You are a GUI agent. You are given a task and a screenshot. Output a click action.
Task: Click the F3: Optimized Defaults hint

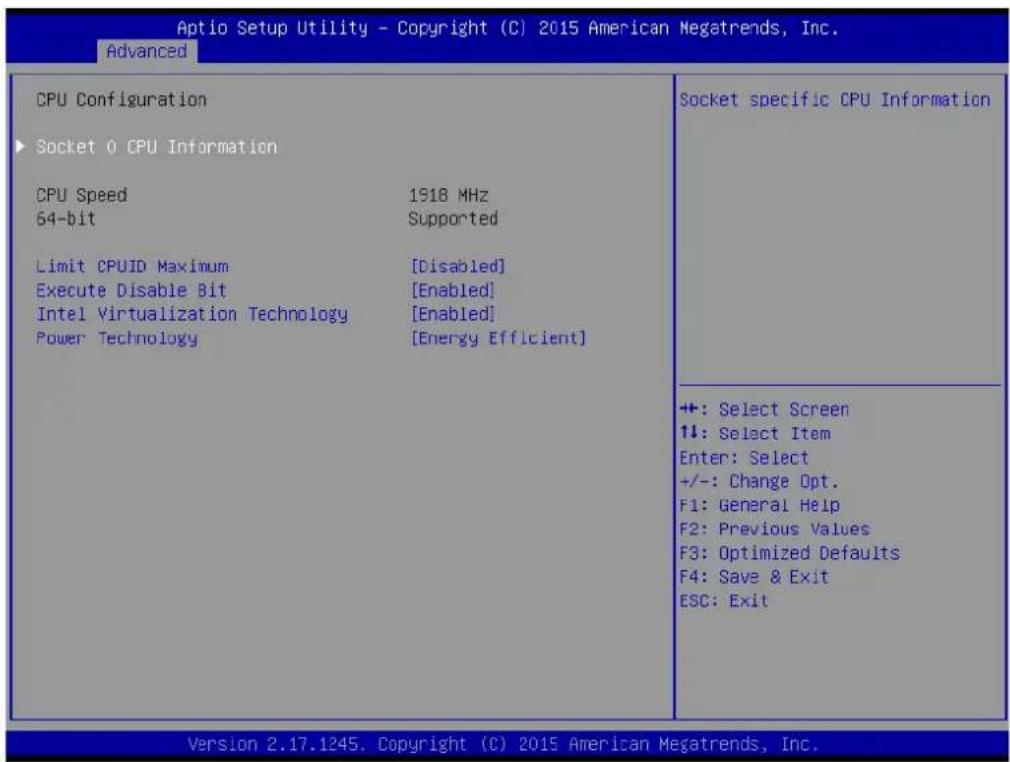pos(790,553)
